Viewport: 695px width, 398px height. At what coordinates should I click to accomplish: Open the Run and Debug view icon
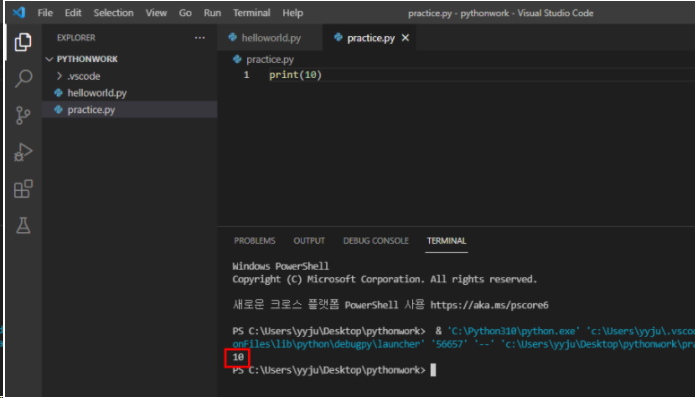23,152
